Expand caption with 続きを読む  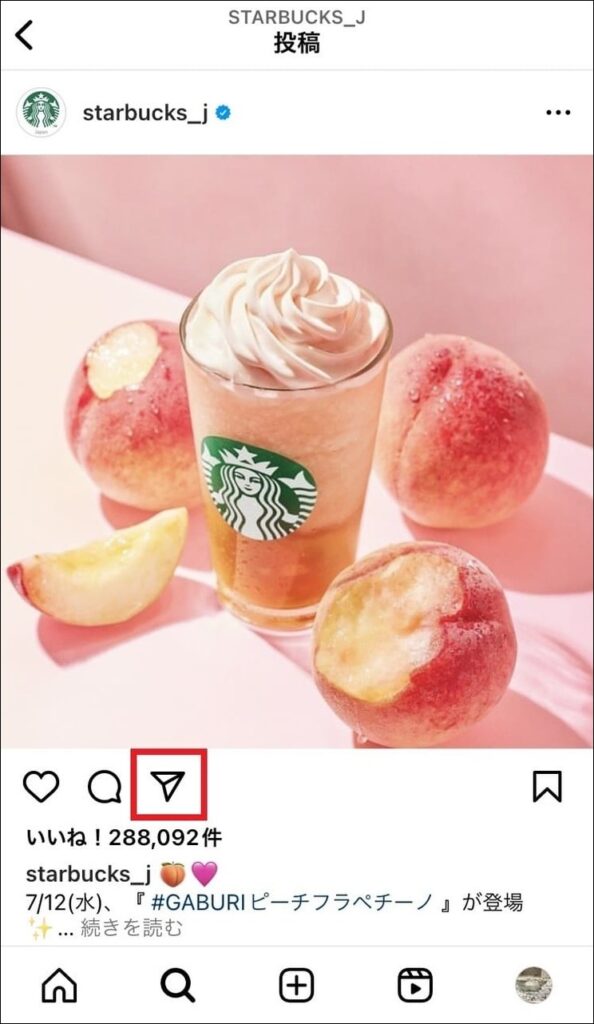pyautogui.click(x=131, y=927)
